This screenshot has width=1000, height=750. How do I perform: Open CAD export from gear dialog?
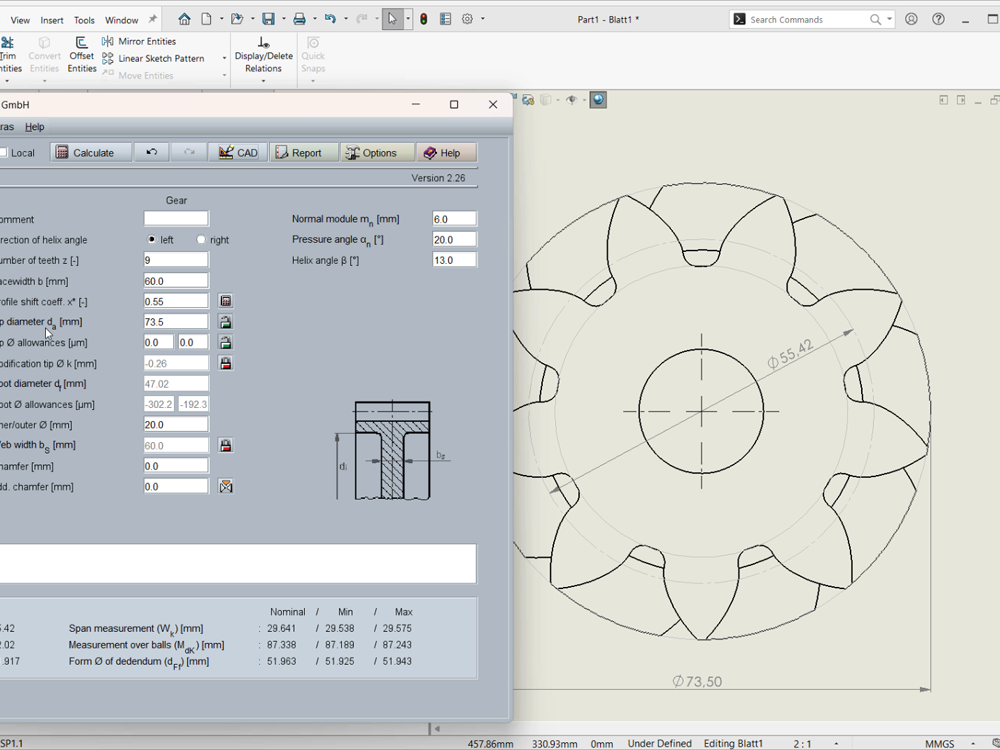tap(238, 153)
